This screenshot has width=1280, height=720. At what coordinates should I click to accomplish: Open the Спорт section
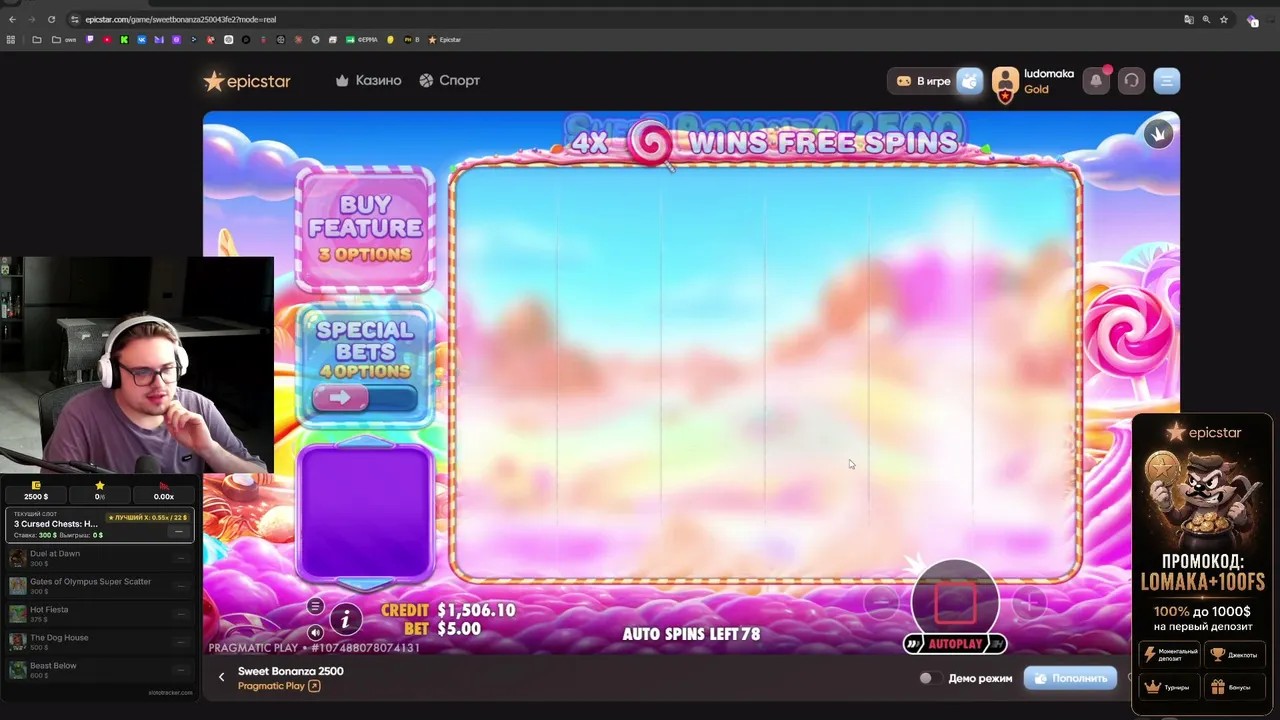click(449, 80)
